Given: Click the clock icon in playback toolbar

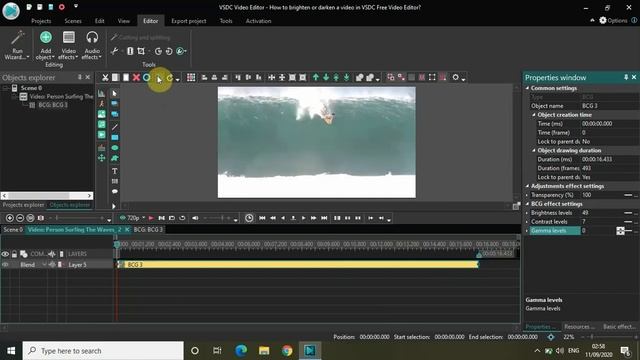Looking at the screenshot, I should pyautogui.click(x=249, y=218).
